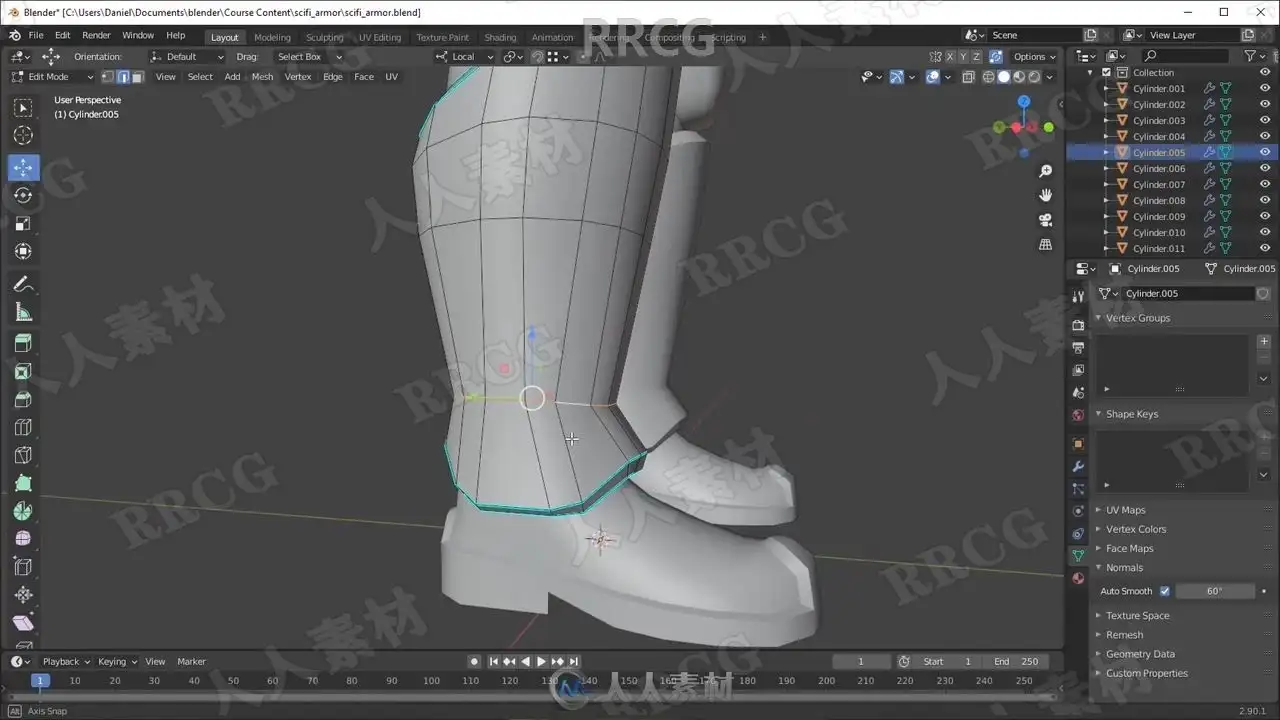Open the Drag Select Box dropdown
Image resolution: width=1280 pixels, height=720 pixels.
pos(308,57)
